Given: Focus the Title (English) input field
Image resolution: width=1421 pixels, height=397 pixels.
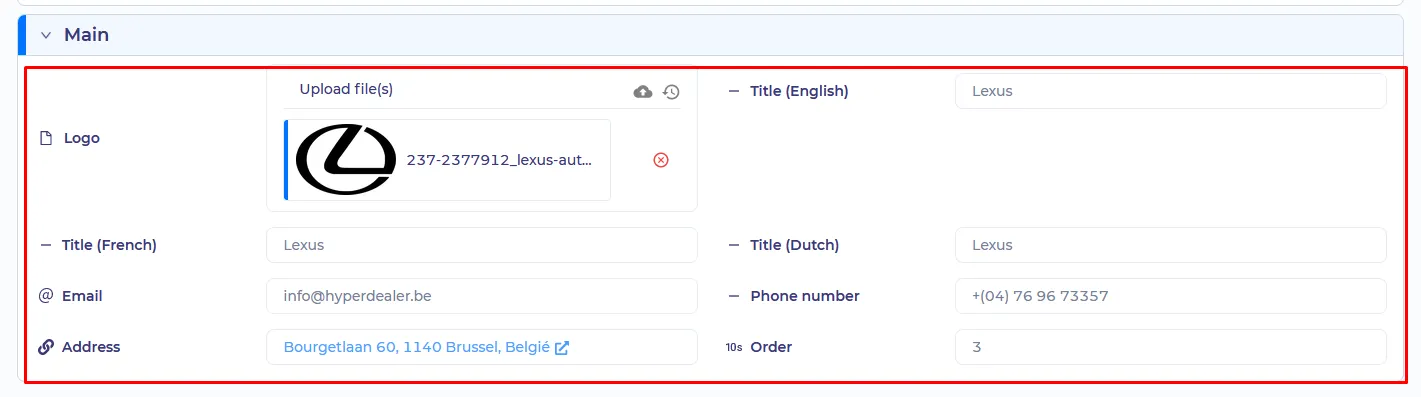Looking at the screenshot, I should 1170,91.
